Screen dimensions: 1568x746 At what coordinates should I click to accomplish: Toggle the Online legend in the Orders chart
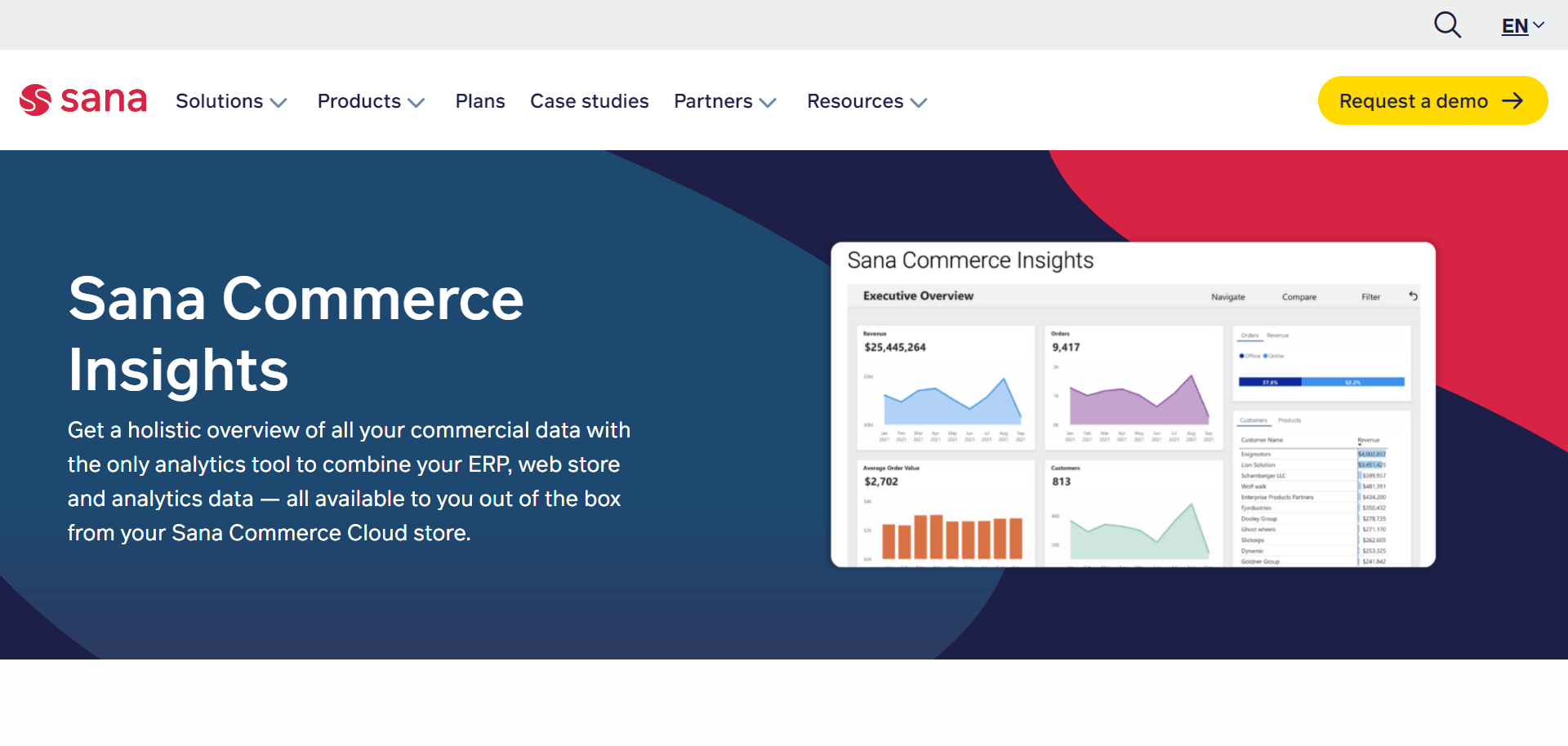[1276, 356]
